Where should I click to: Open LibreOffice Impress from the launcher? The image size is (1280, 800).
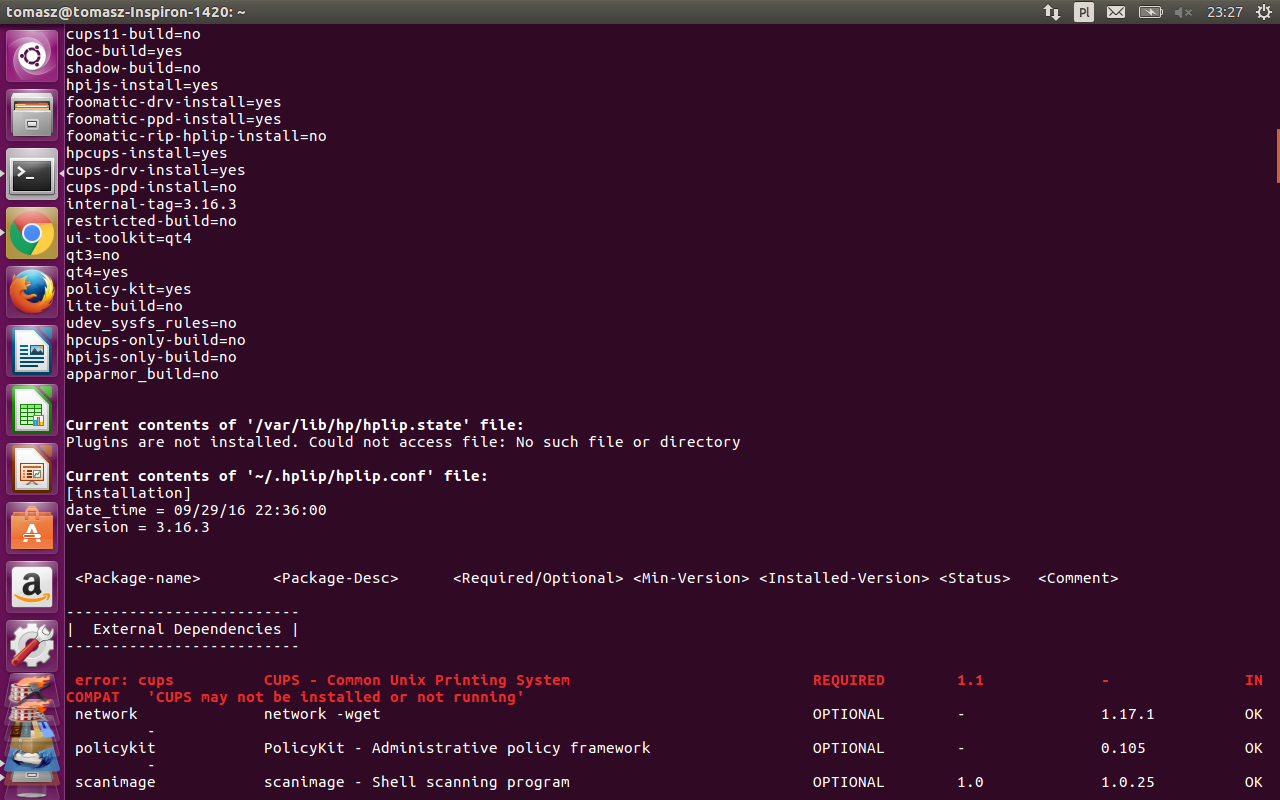[32, 469]
